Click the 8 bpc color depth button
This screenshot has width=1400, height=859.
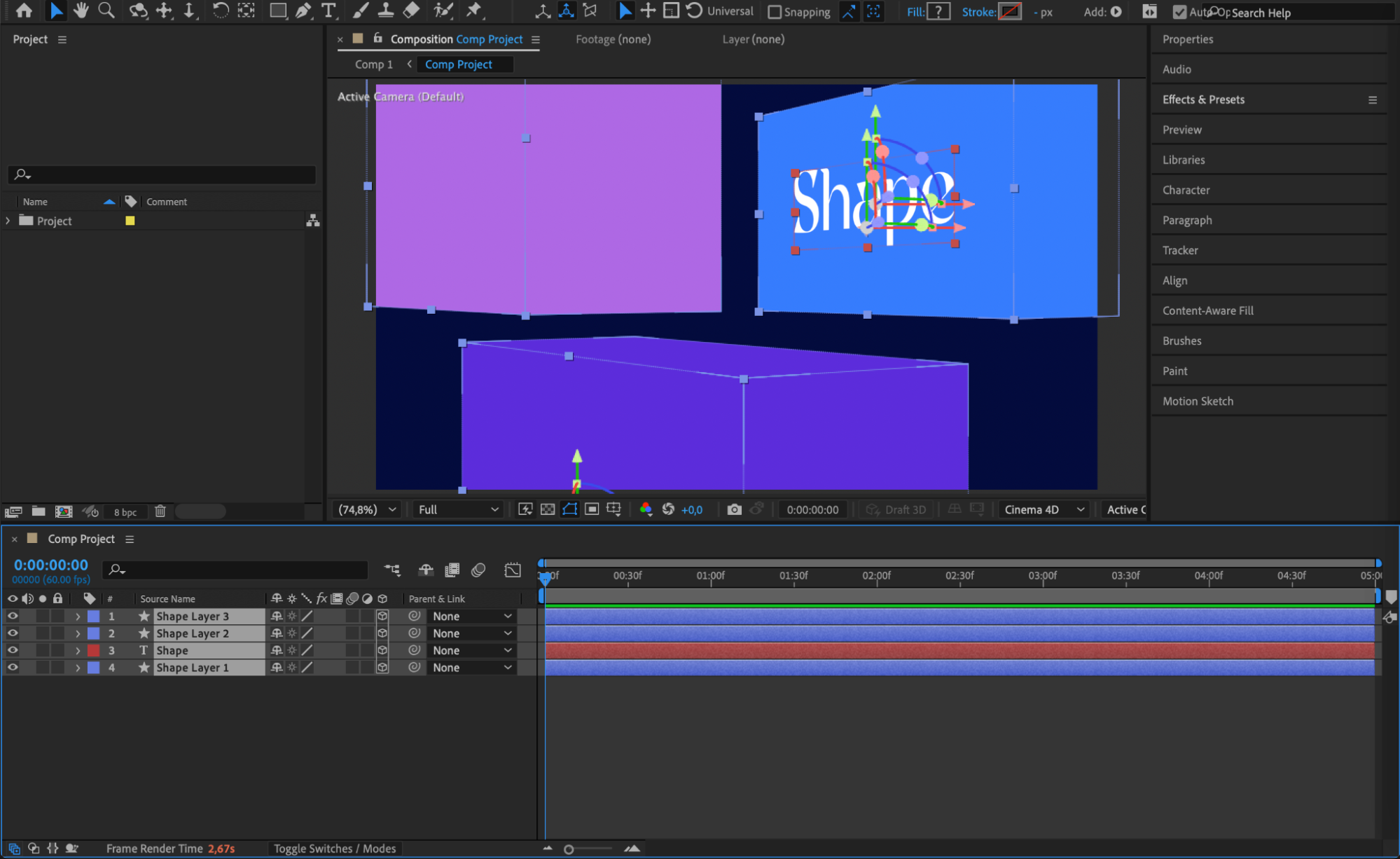pos(125,512)
